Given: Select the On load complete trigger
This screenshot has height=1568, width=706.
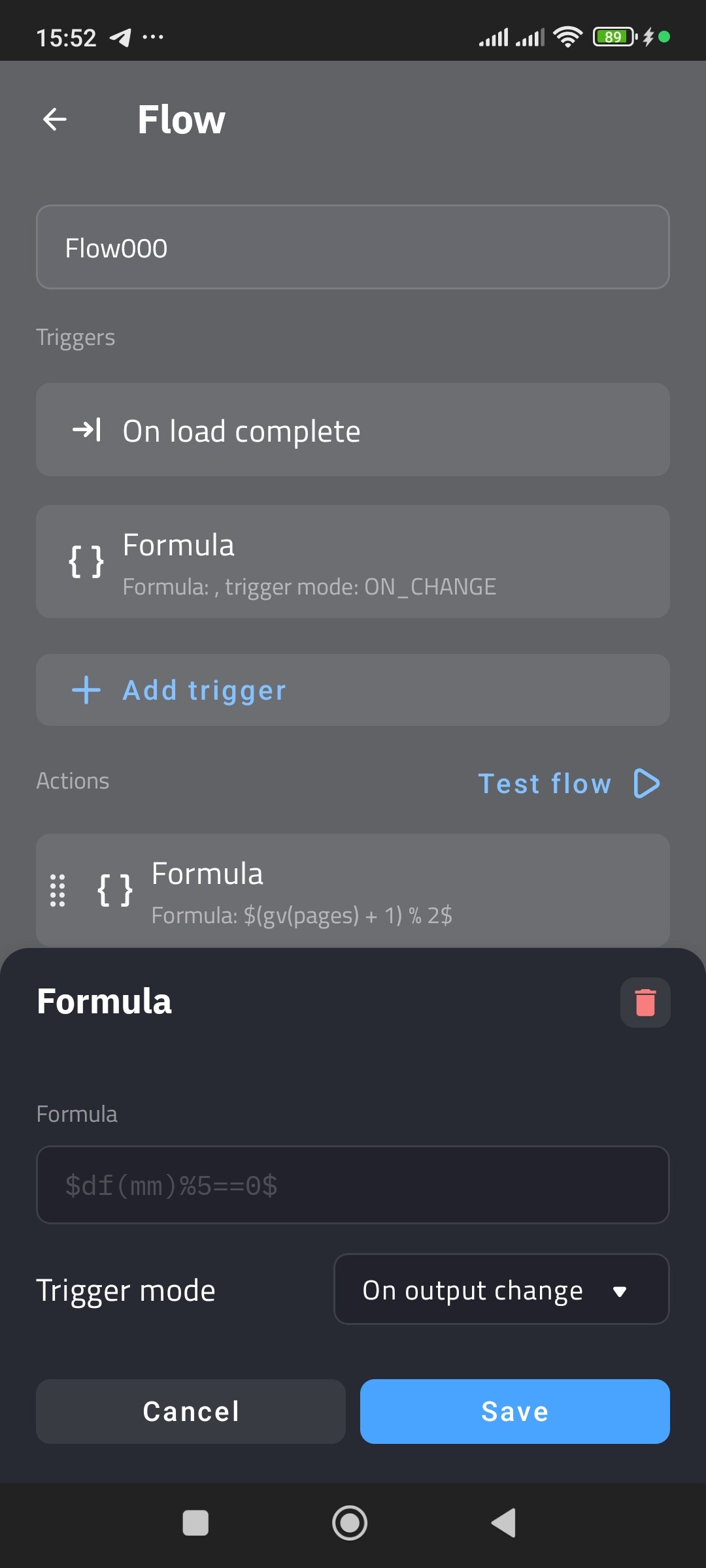Looking at the screenshot, I should click(x=353, y=430).
